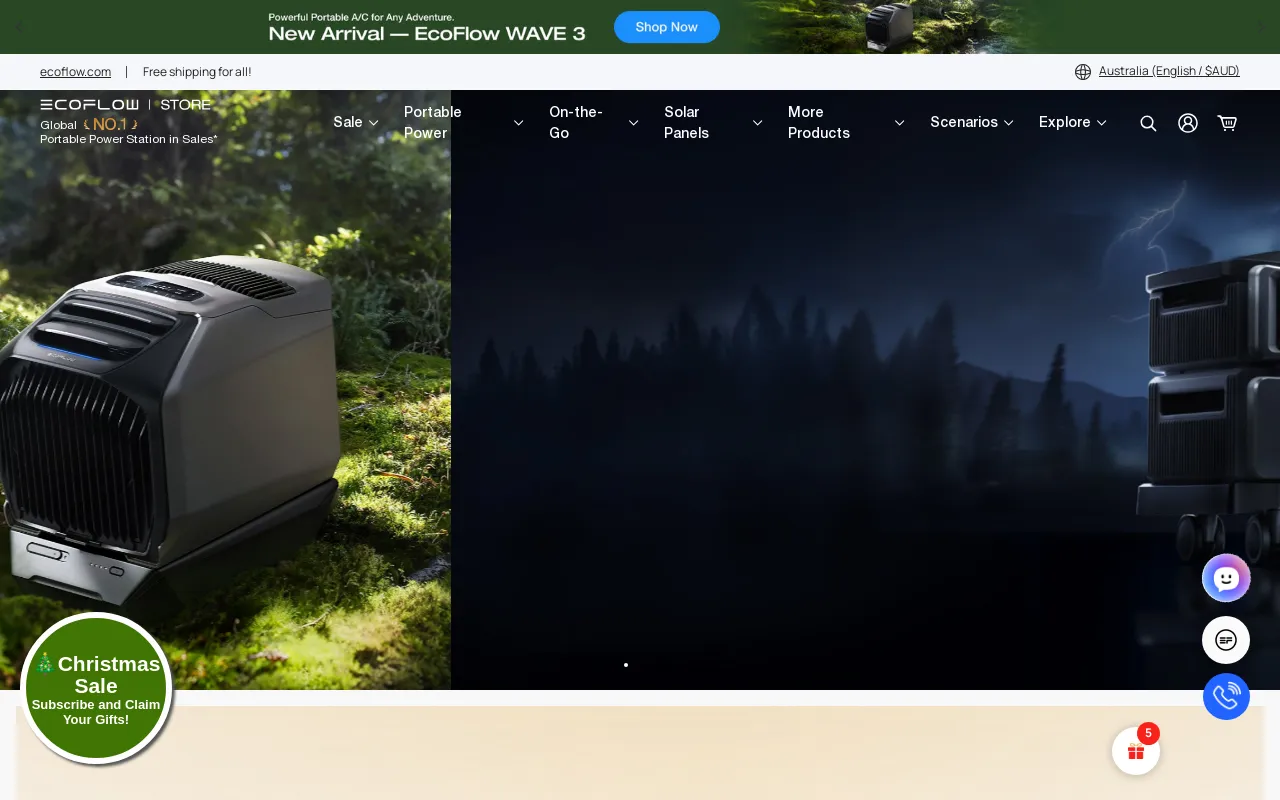Click the search magnifier icon
Screen dimensions: 1280x800
pyautogui.click(x=1148, y=123)
